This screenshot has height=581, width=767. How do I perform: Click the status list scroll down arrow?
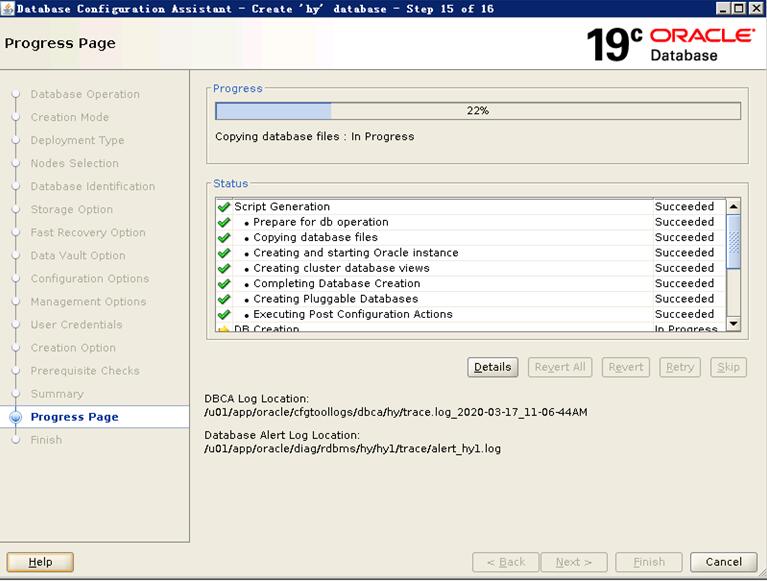(x=733, y=323)
